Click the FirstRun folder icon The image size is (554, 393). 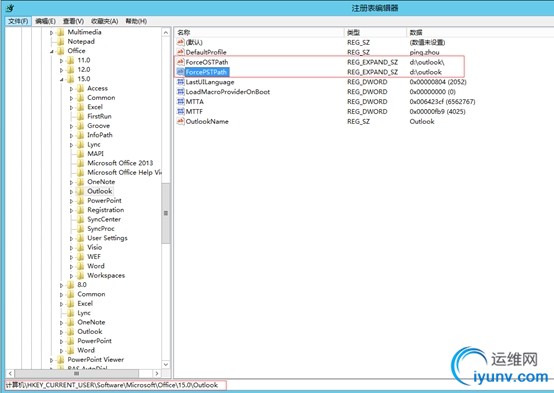point(81,116)
